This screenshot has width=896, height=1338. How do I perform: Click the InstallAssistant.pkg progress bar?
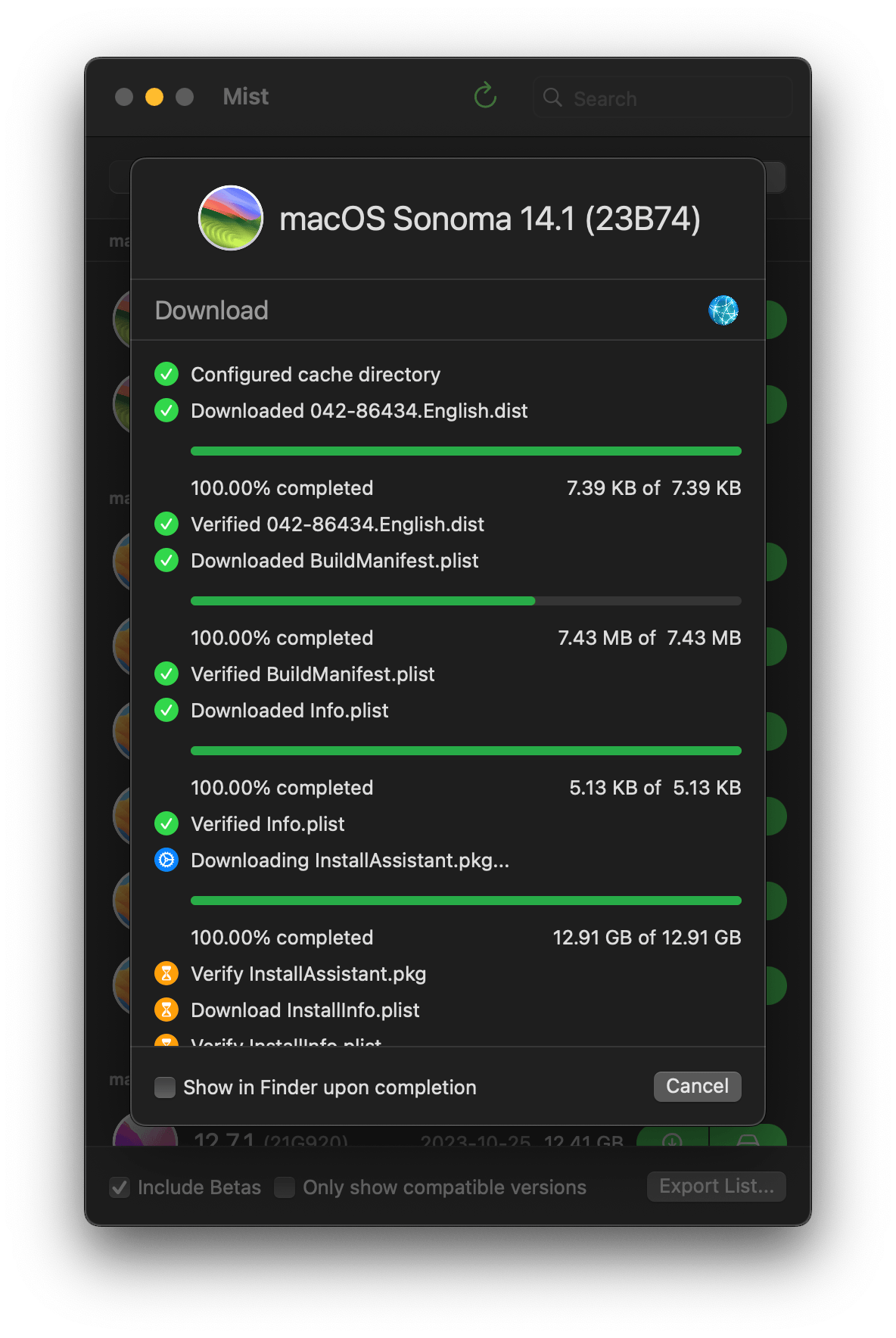coord(466,900)
